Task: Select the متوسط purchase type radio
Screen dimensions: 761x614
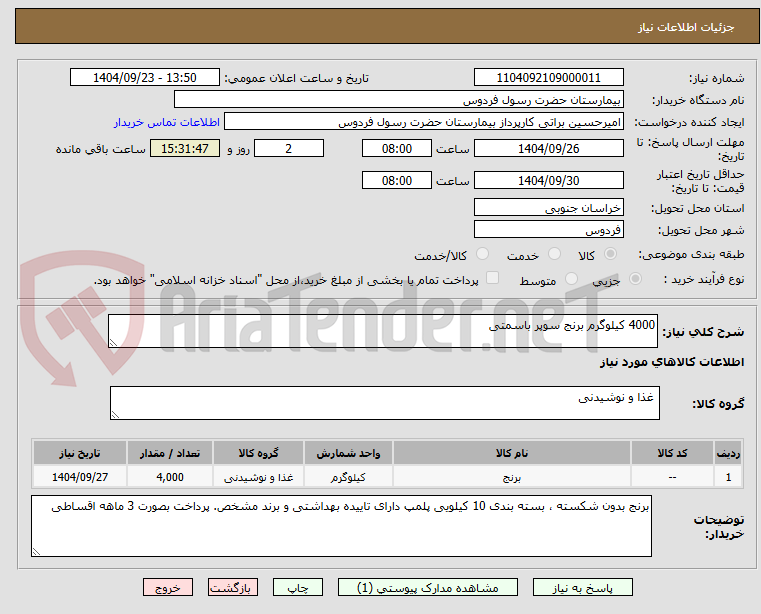Action: click(x=571, y=279)
